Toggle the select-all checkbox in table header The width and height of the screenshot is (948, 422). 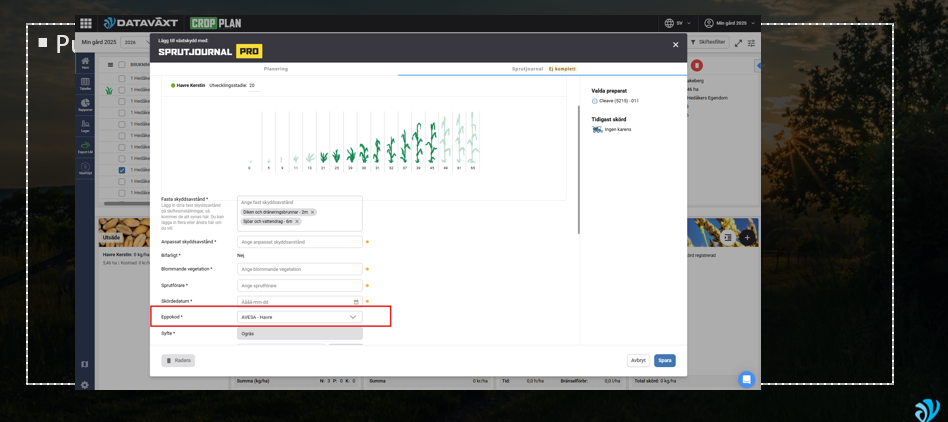click(x=122, y=65)
